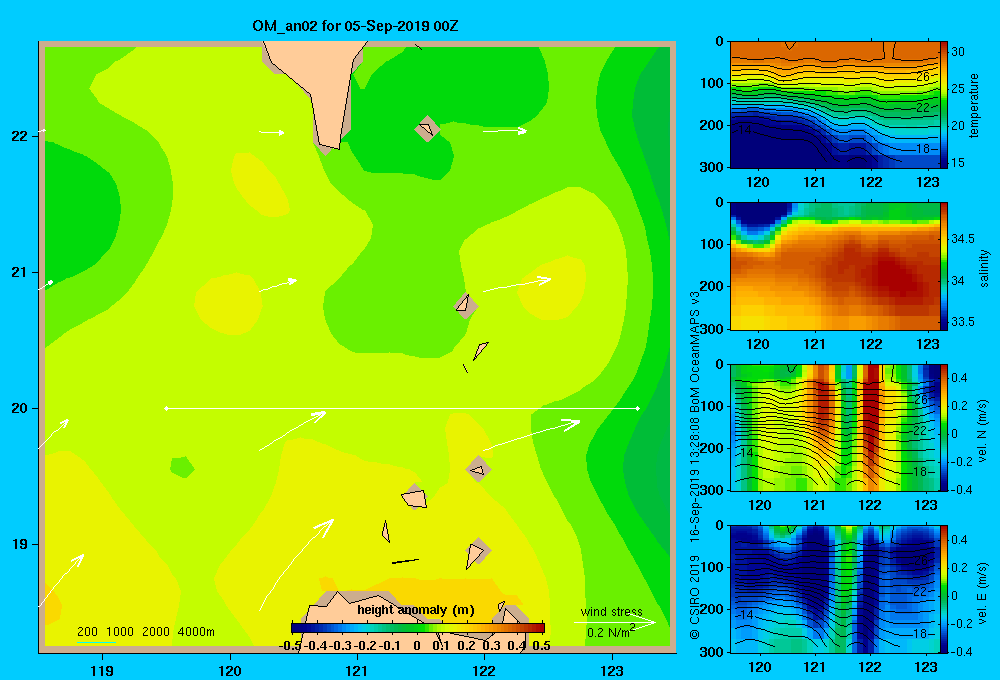
Task: Click the east endpoint of the 20°N section line
Action: [638, 408]
